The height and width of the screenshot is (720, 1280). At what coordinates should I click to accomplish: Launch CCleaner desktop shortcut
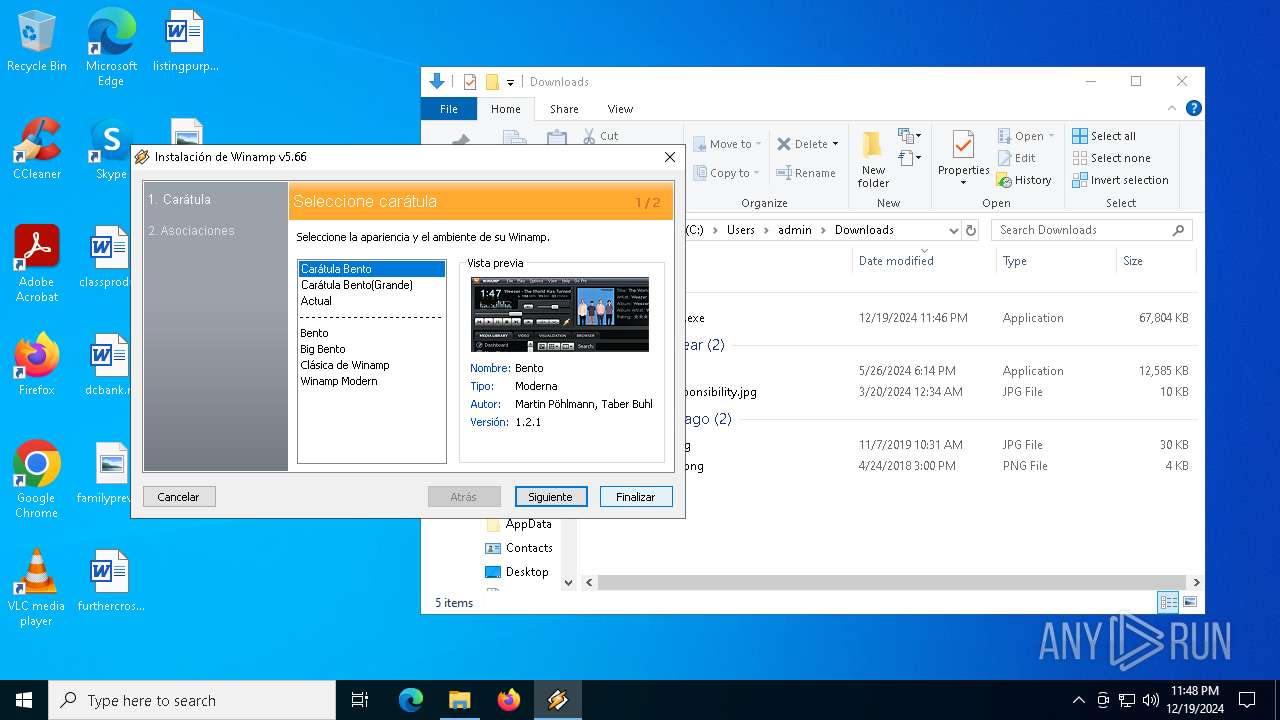point(36,148)
